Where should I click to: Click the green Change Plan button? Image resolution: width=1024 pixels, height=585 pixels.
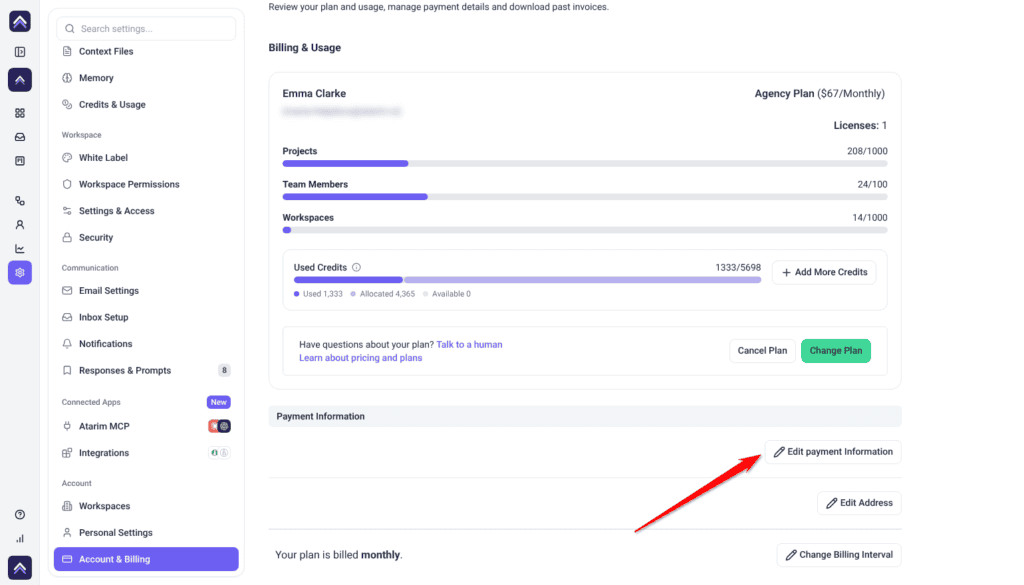[x=836, y=351]
